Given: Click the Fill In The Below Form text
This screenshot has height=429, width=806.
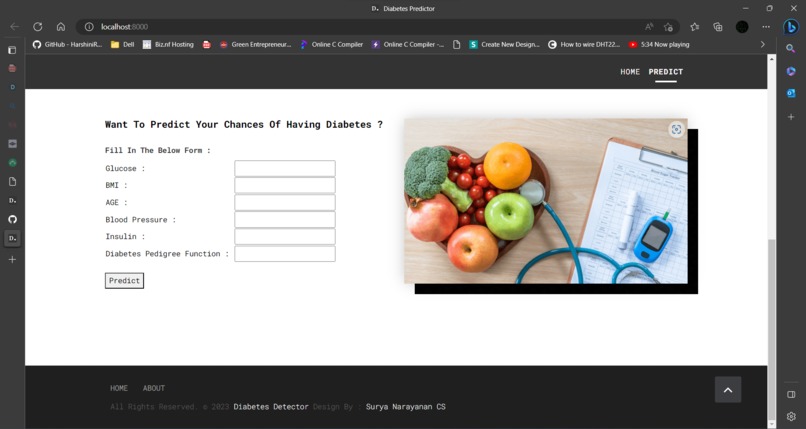Looking at the screenshot, I should (158, 151).
